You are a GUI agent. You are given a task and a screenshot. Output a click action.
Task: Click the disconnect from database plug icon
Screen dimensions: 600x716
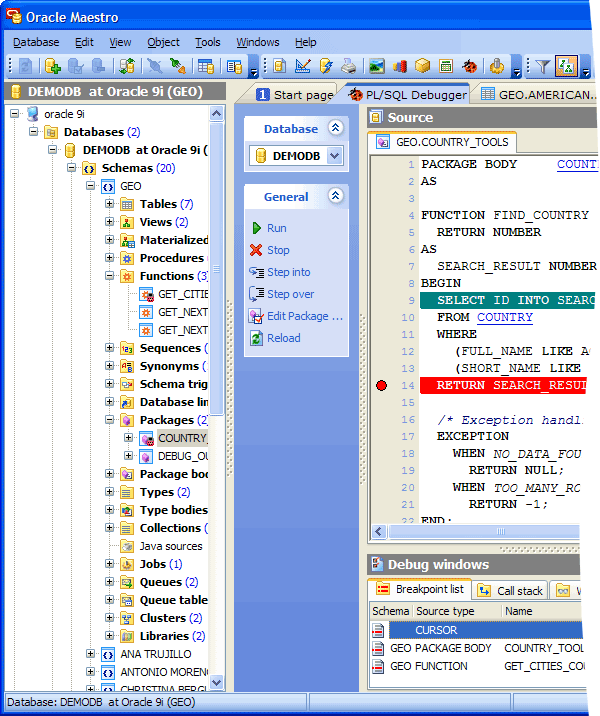point(155,67)
